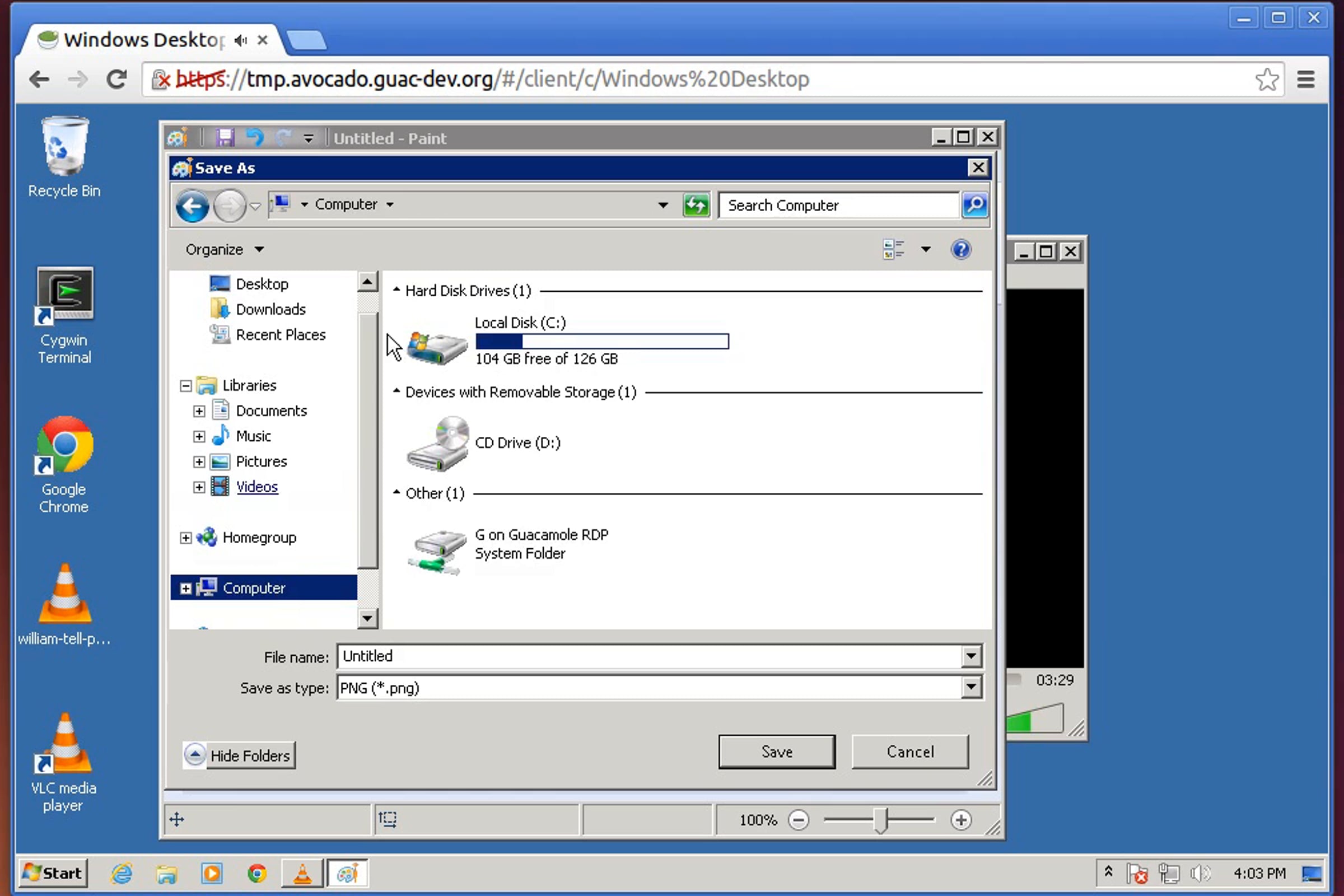Collapse the Libraries tree node
Screen dimensions: 1344x896
(186, 386)
